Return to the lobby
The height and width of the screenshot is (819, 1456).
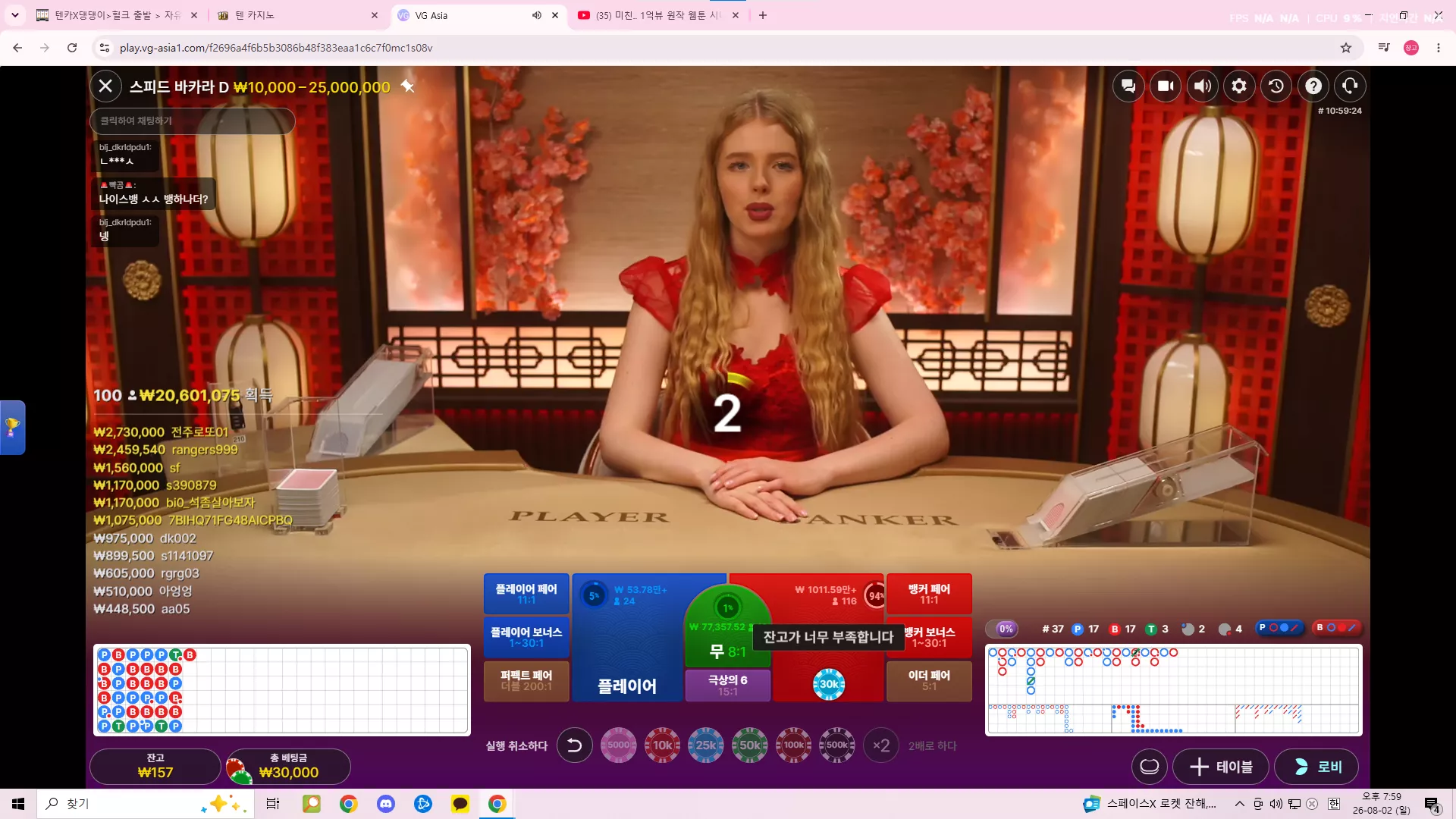1316,767
